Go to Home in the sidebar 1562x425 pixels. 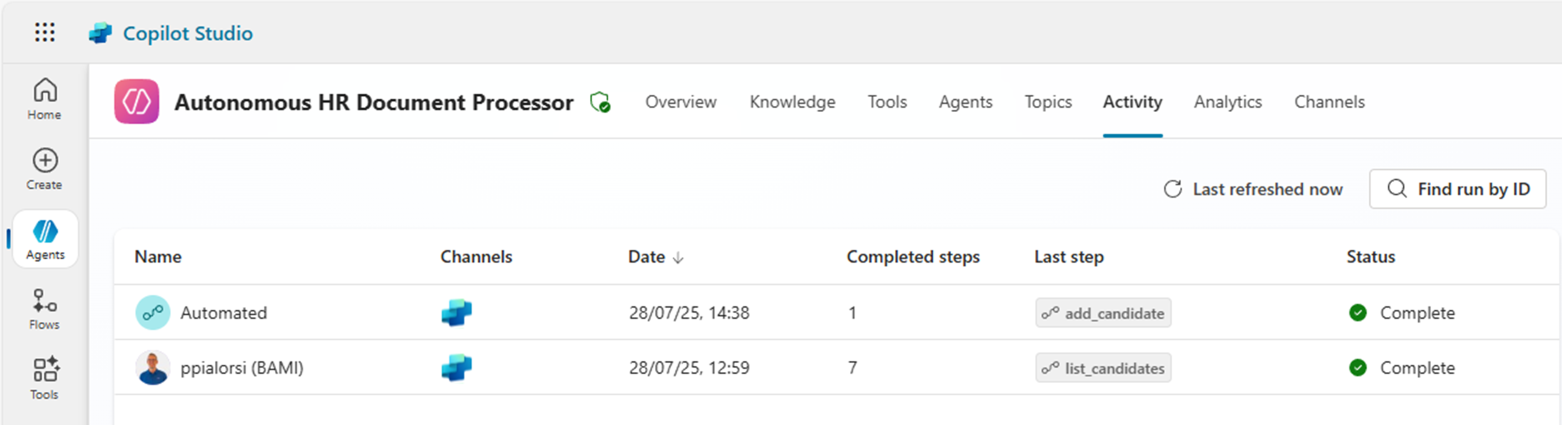pyautogui.click(x=44, y=99)
